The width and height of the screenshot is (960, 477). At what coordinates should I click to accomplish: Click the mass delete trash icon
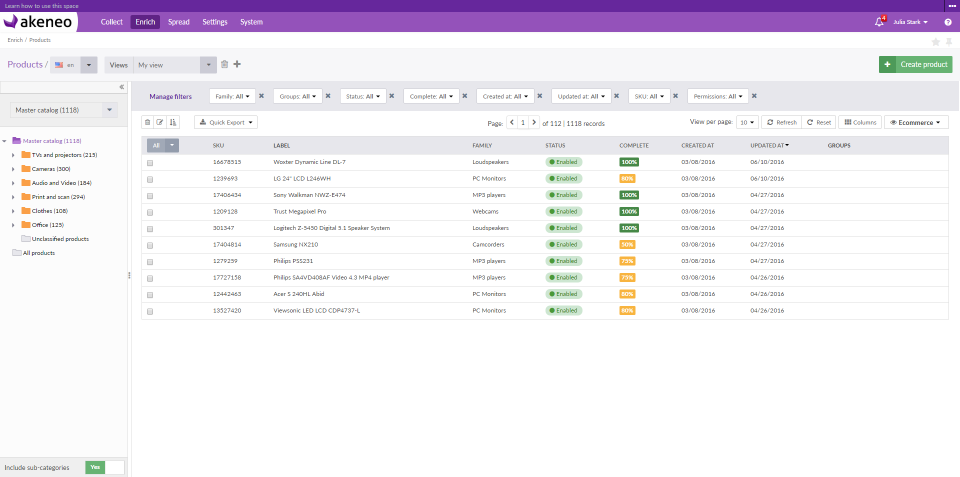(x=148, y=122)
